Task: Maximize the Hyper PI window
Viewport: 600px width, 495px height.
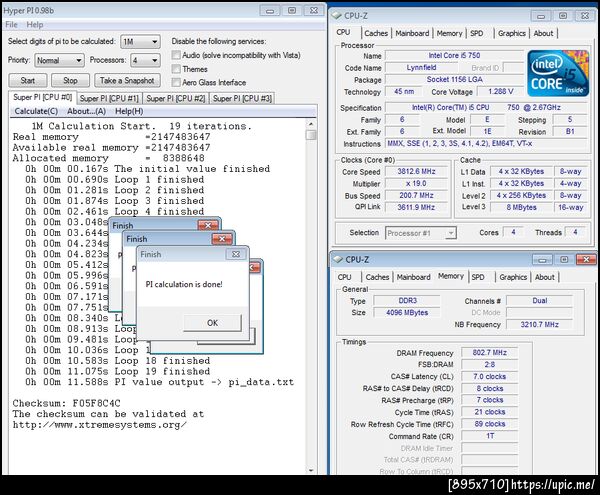Action: click(292, 11)
